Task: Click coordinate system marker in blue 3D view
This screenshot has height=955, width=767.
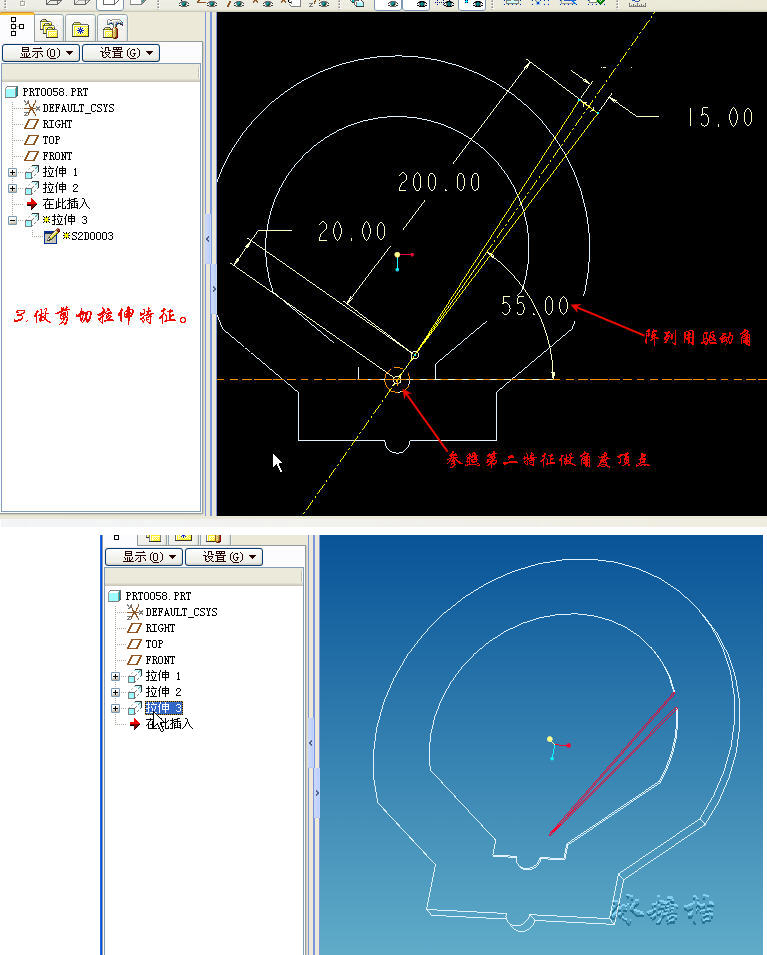Action: 556,745
